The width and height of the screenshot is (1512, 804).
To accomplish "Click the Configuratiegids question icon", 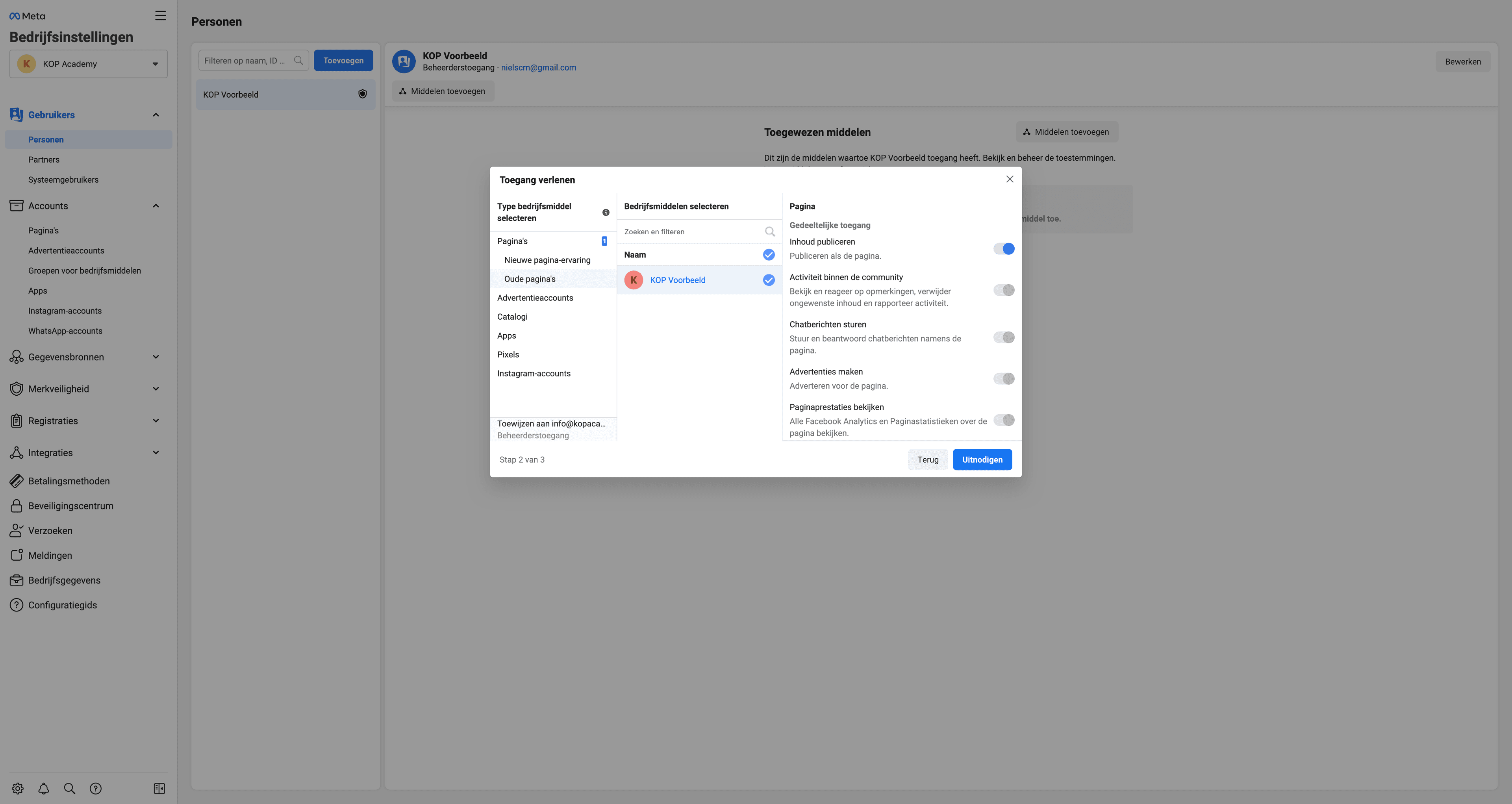I will (x=17, y=605).
